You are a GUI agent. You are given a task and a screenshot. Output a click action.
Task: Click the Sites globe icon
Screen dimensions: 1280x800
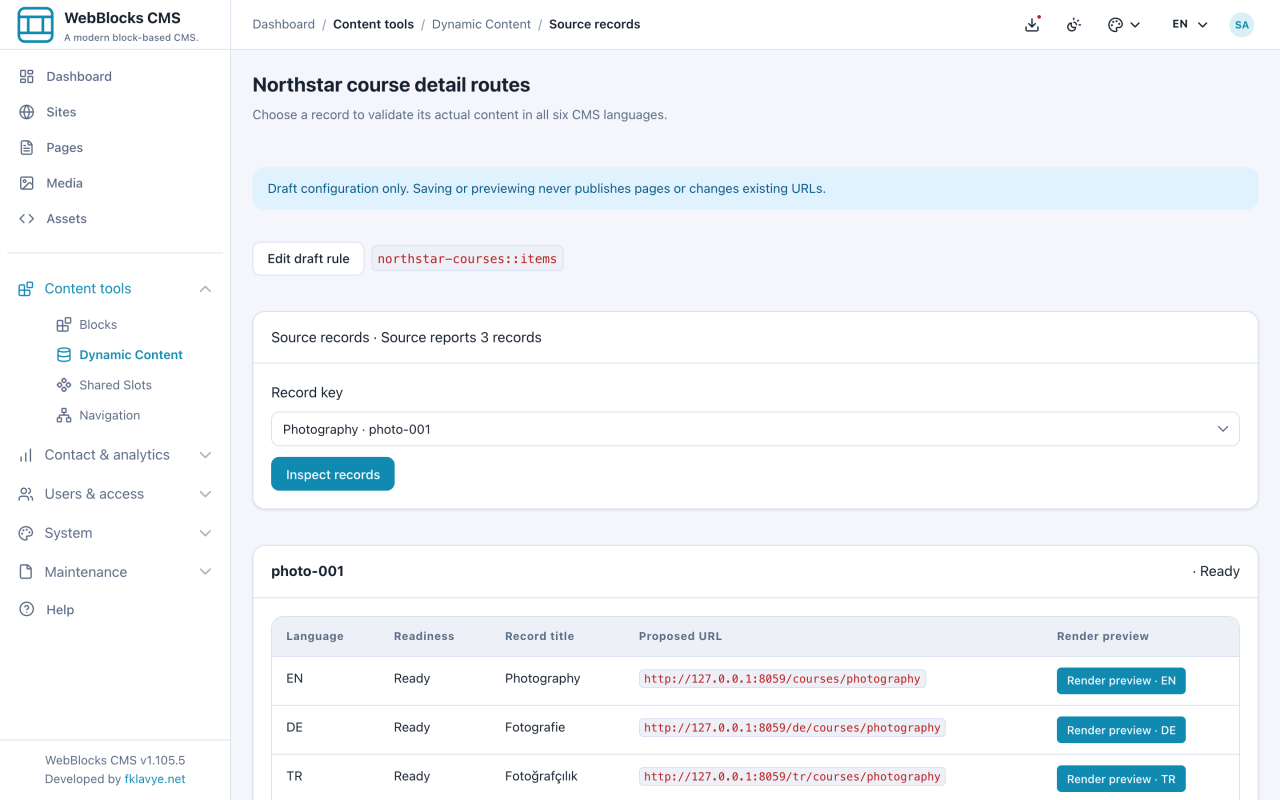[27, 112]
